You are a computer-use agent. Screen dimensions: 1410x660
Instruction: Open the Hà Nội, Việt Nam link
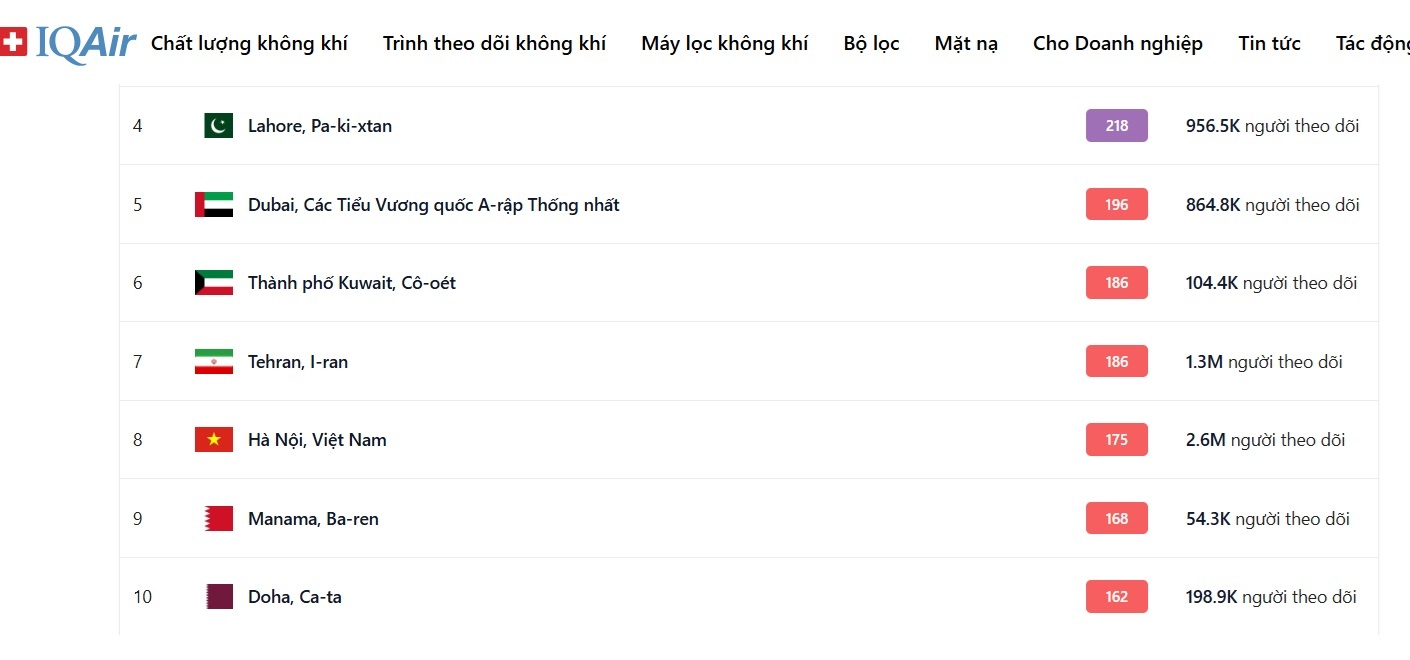(x=317, y=440)
